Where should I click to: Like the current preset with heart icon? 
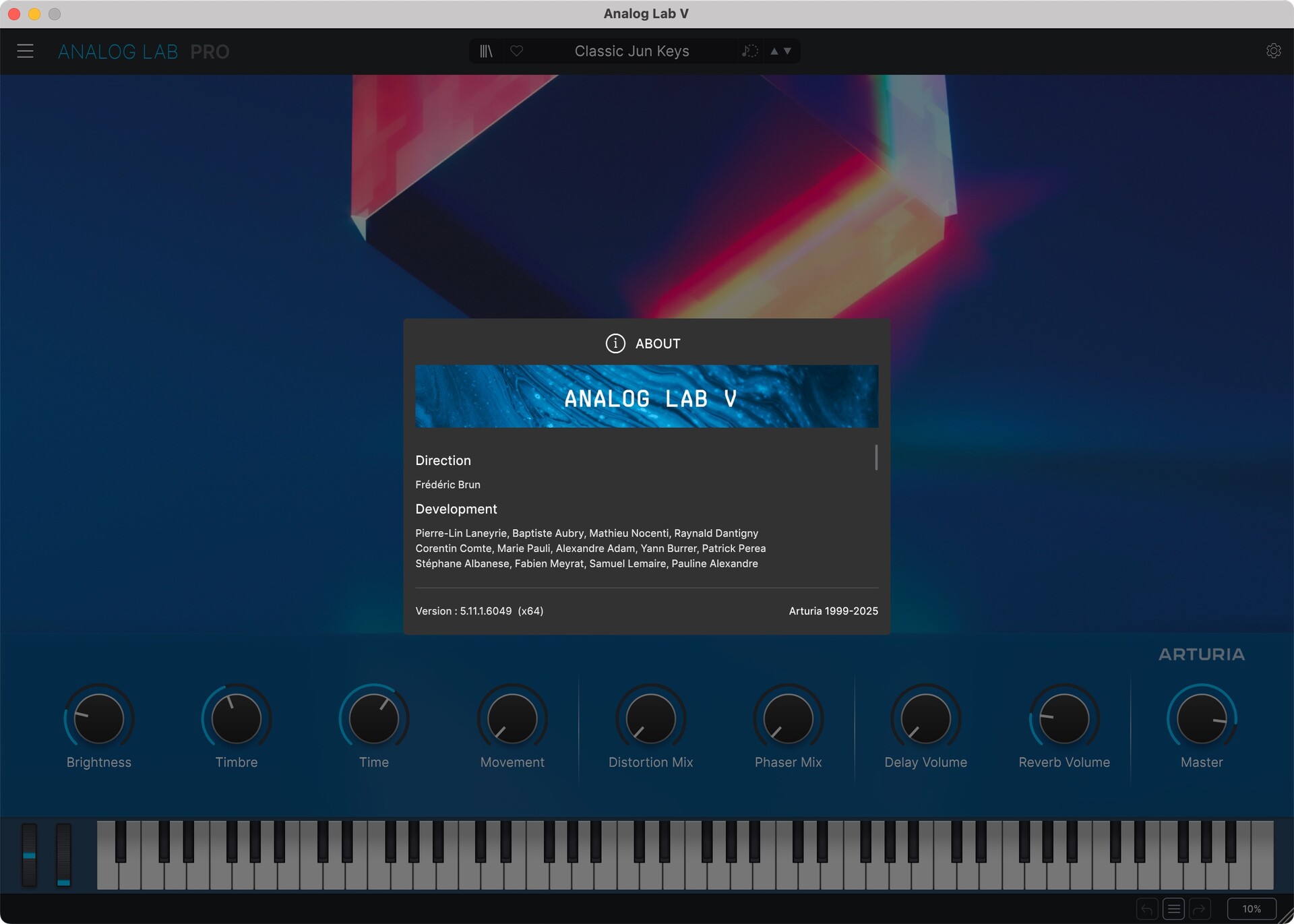pyautogui.click(x=516, y=51)
